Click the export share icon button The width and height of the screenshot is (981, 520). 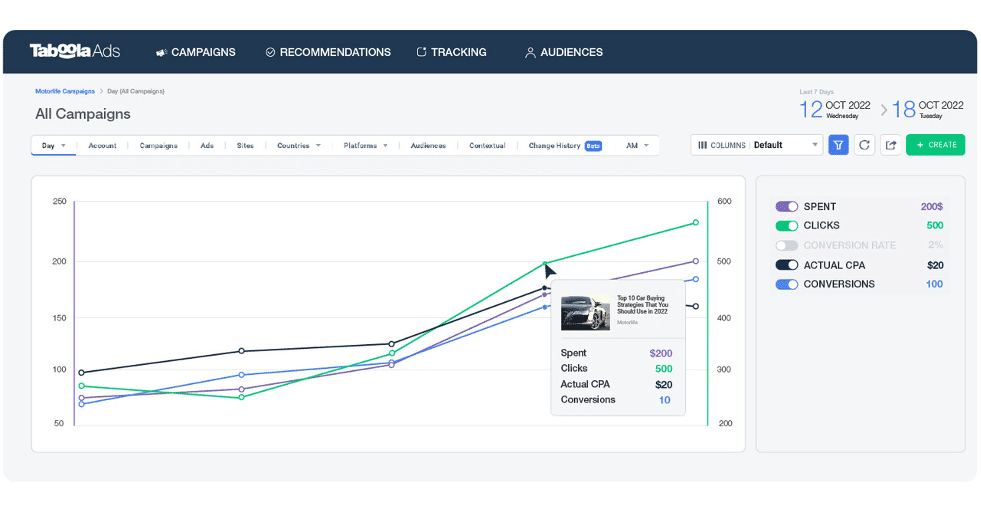[x=890, y=145]
